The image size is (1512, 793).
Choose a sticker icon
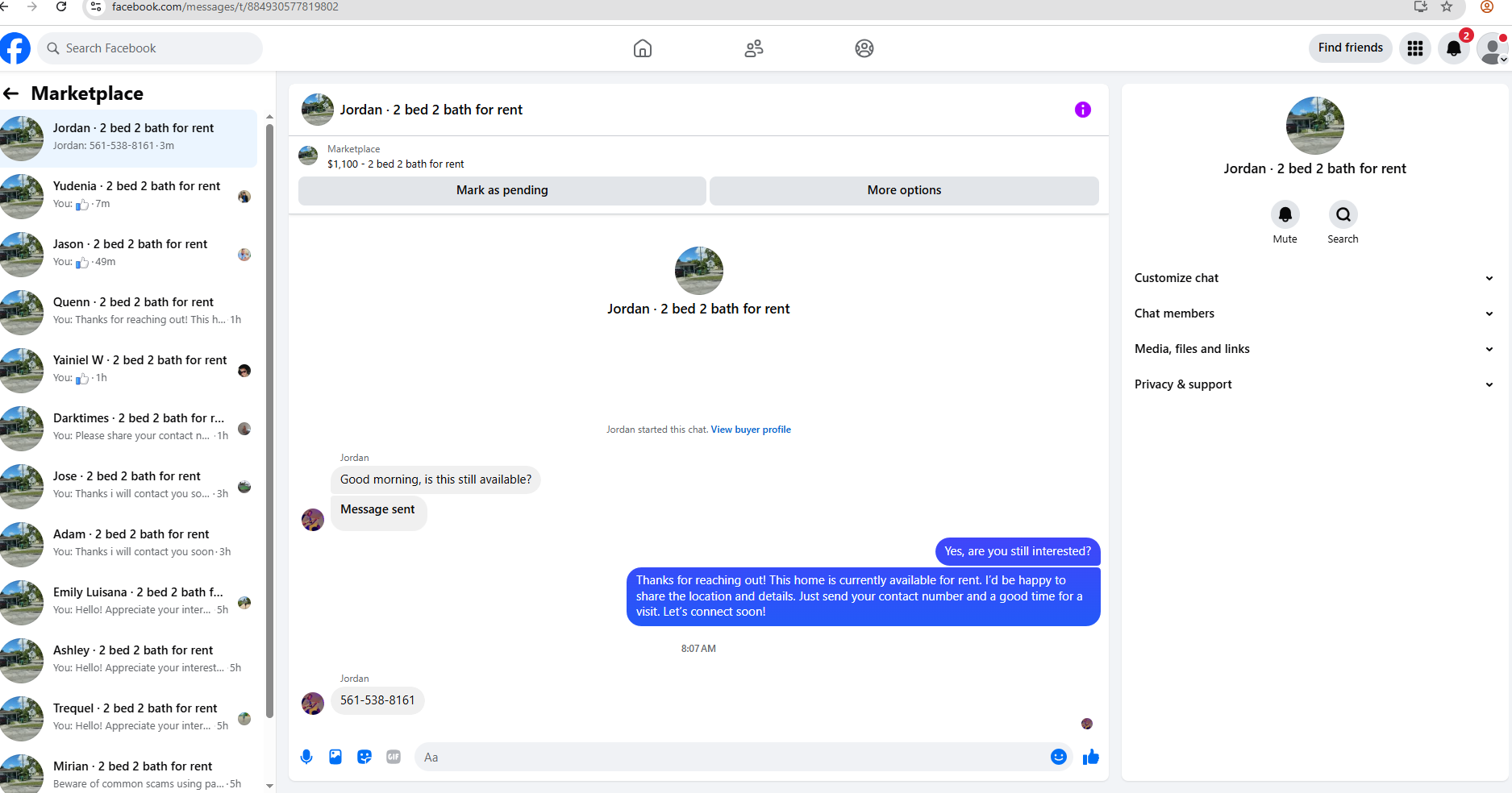[364, 757]
